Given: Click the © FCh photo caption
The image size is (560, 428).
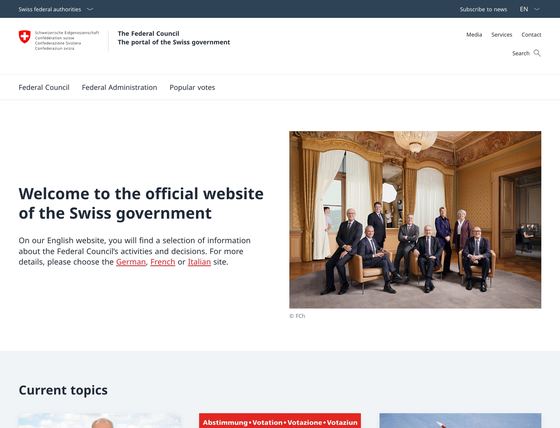Looking at the screenshot, I should pyautogui.click(x=297, y=316).
